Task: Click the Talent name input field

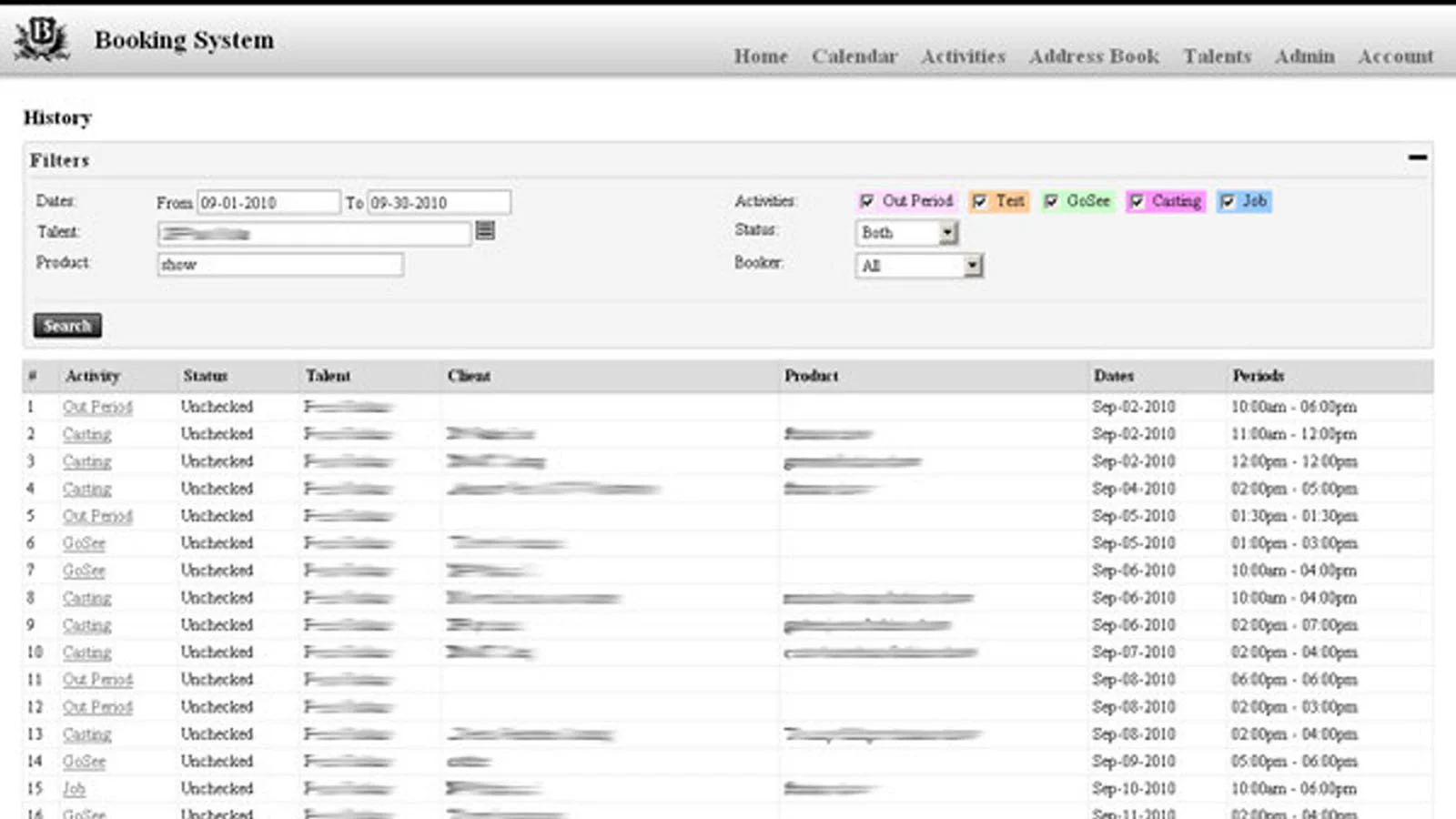Action: pyautogui.click(x=315, y=234)
